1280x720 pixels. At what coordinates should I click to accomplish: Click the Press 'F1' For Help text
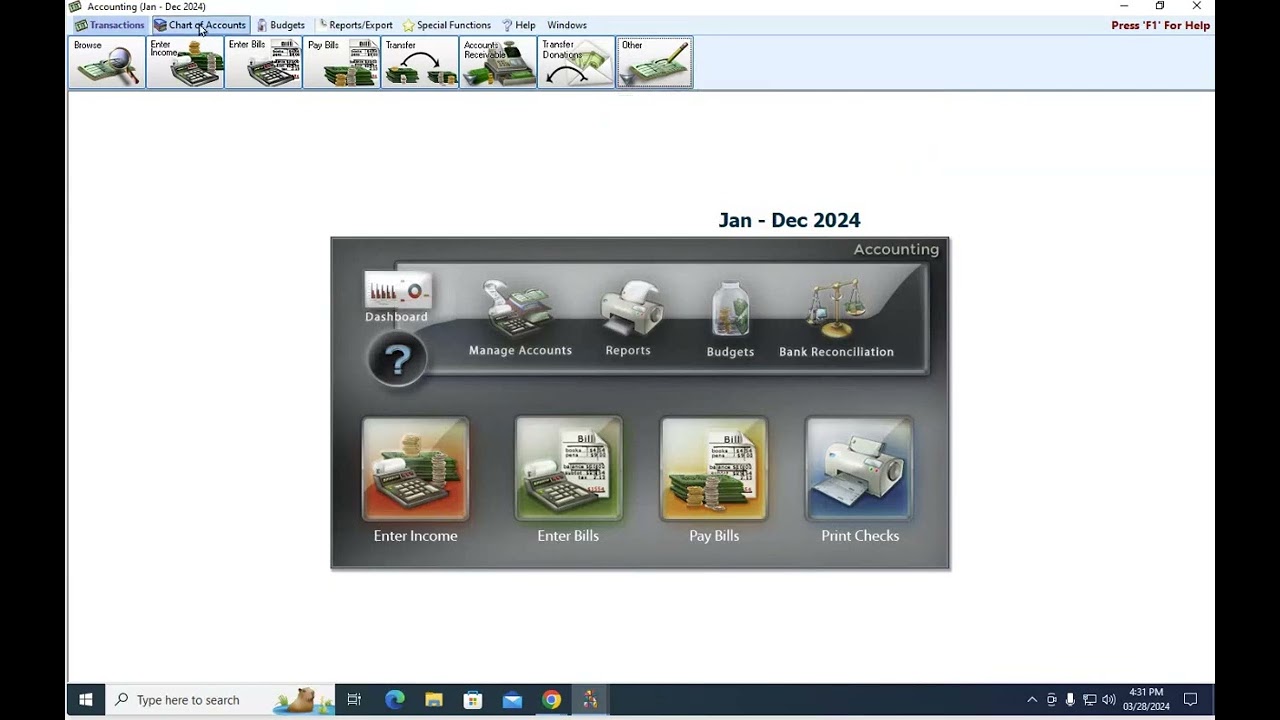[x=1160, y=26]
